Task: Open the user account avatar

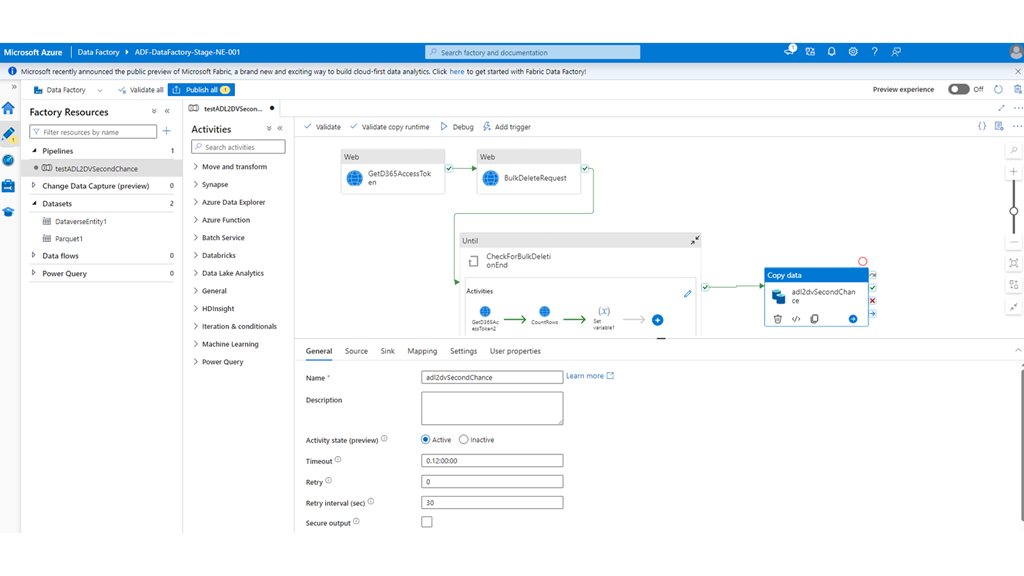Action: click(1016, 52)
